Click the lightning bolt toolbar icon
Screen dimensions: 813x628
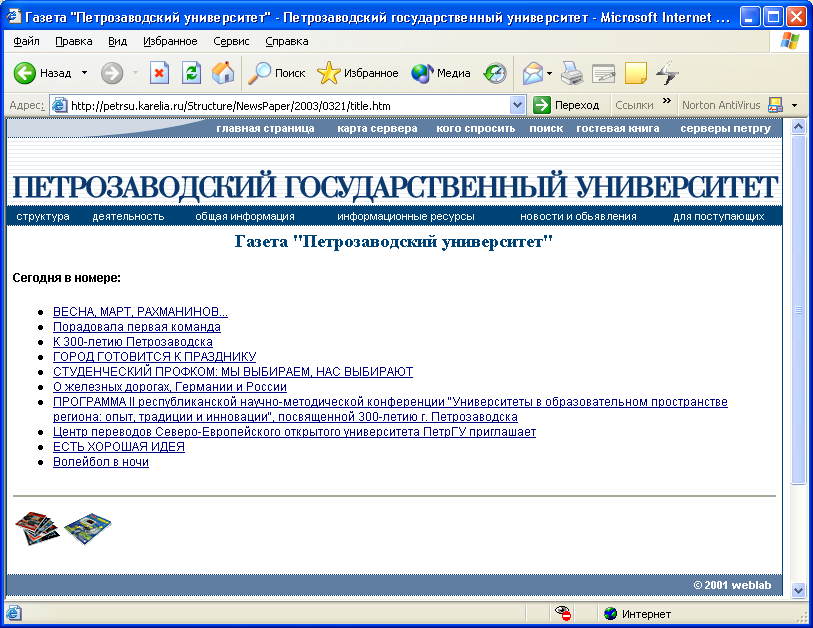667,73
